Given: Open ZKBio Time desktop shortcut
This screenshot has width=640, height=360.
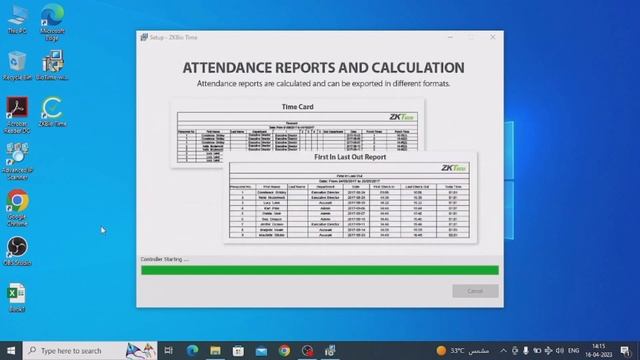Looking at the screenshot, I should click(52, 112).
